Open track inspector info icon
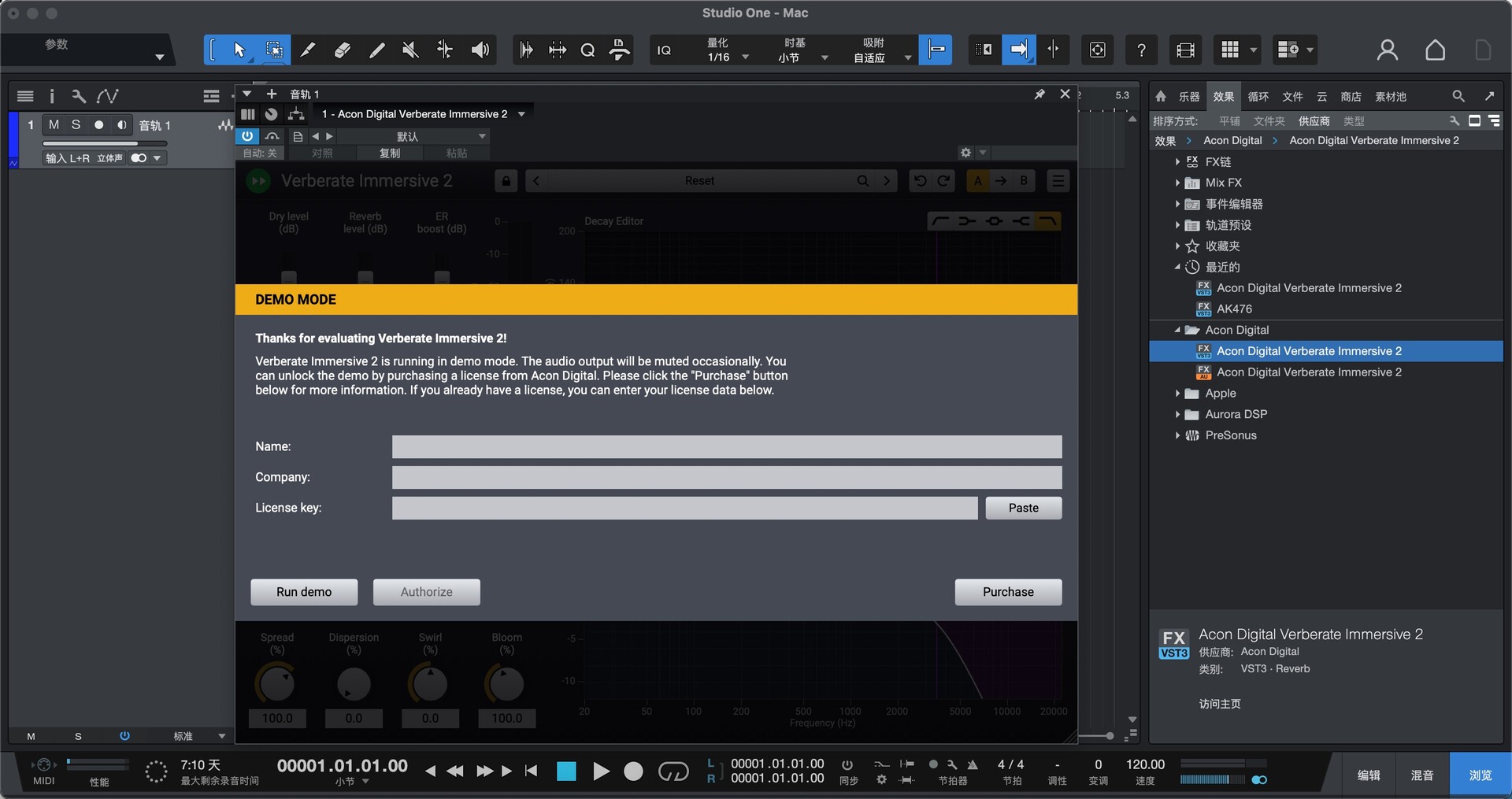This screenshot has height=799, width=1512. pos(52,96)
